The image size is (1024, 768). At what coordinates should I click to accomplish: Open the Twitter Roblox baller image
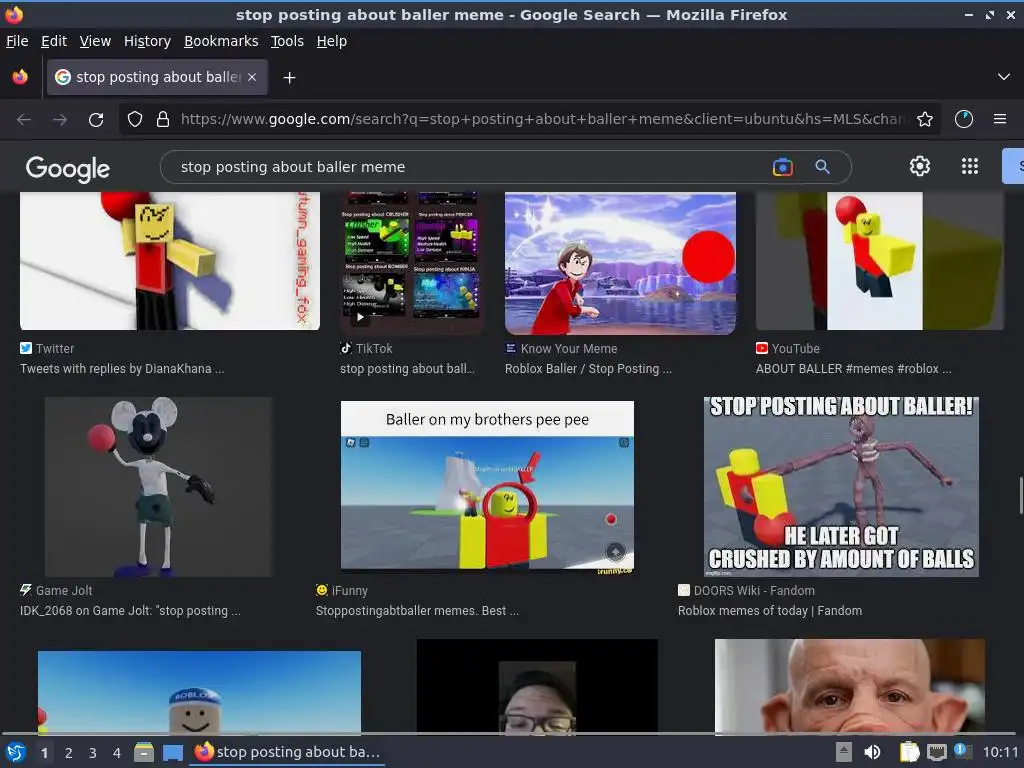click(170, 261)
